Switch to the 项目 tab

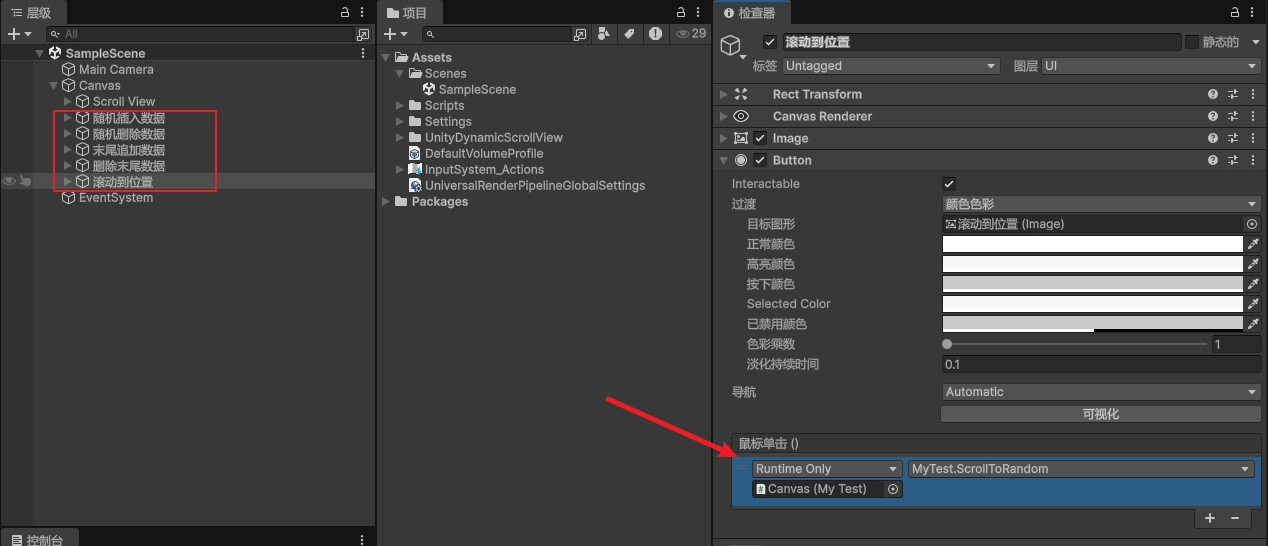pos(410,13)
